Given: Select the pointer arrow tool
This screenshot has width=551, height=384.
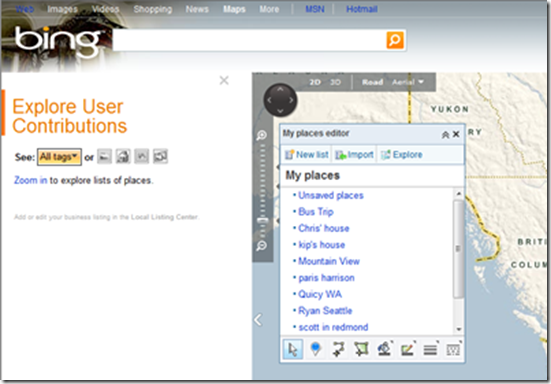Looking at the screenshot, I should [292, 350].
